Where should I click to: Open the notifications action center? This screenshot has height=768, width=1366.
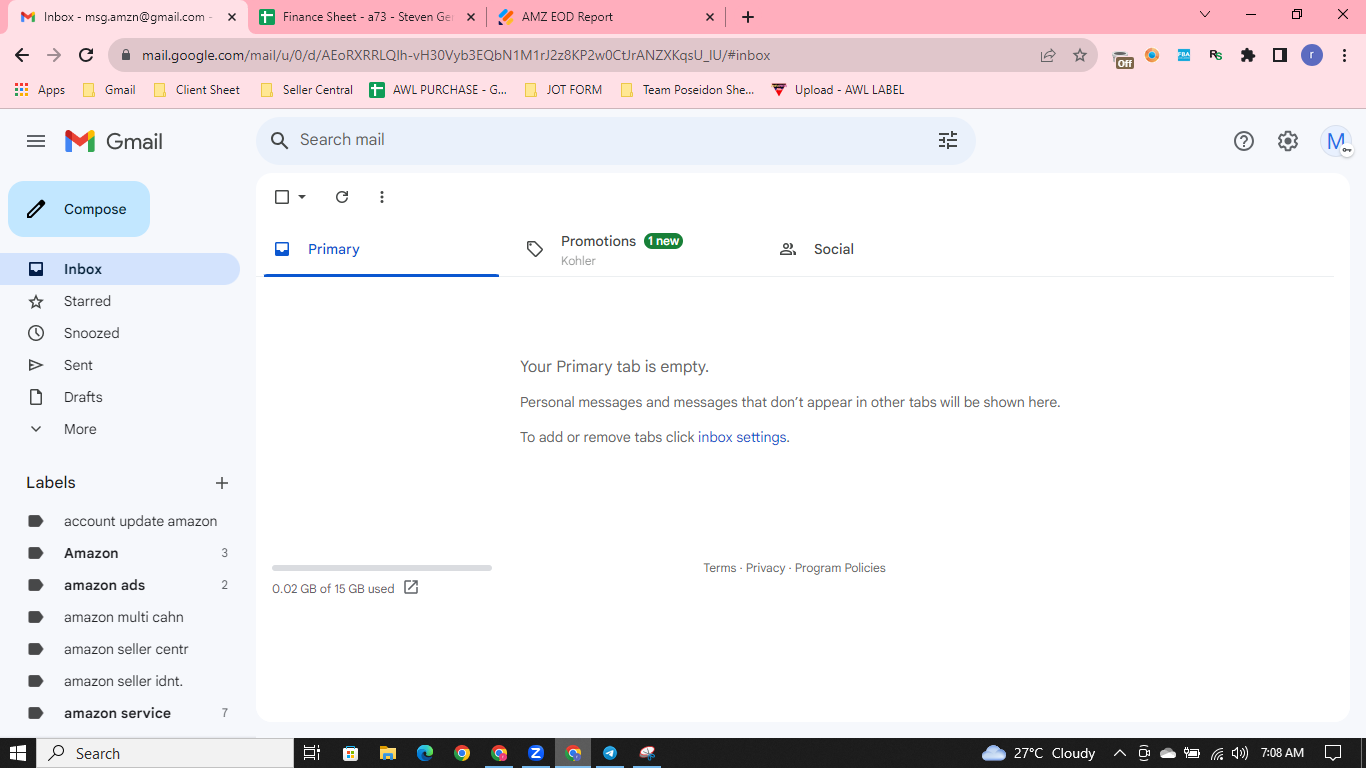1333,753
